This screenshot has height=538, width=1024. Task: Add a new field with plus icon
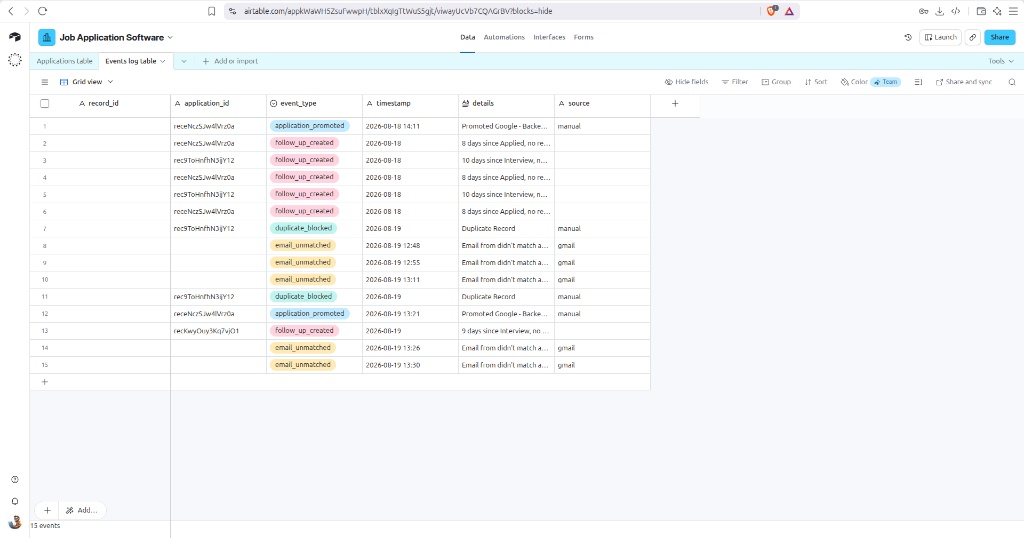pos(675,103)
